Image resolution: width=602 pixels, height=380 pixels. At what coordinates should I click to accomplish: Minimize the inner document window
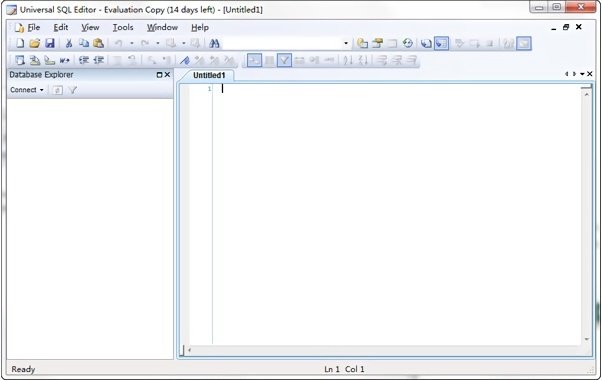[x=553, y=28]
